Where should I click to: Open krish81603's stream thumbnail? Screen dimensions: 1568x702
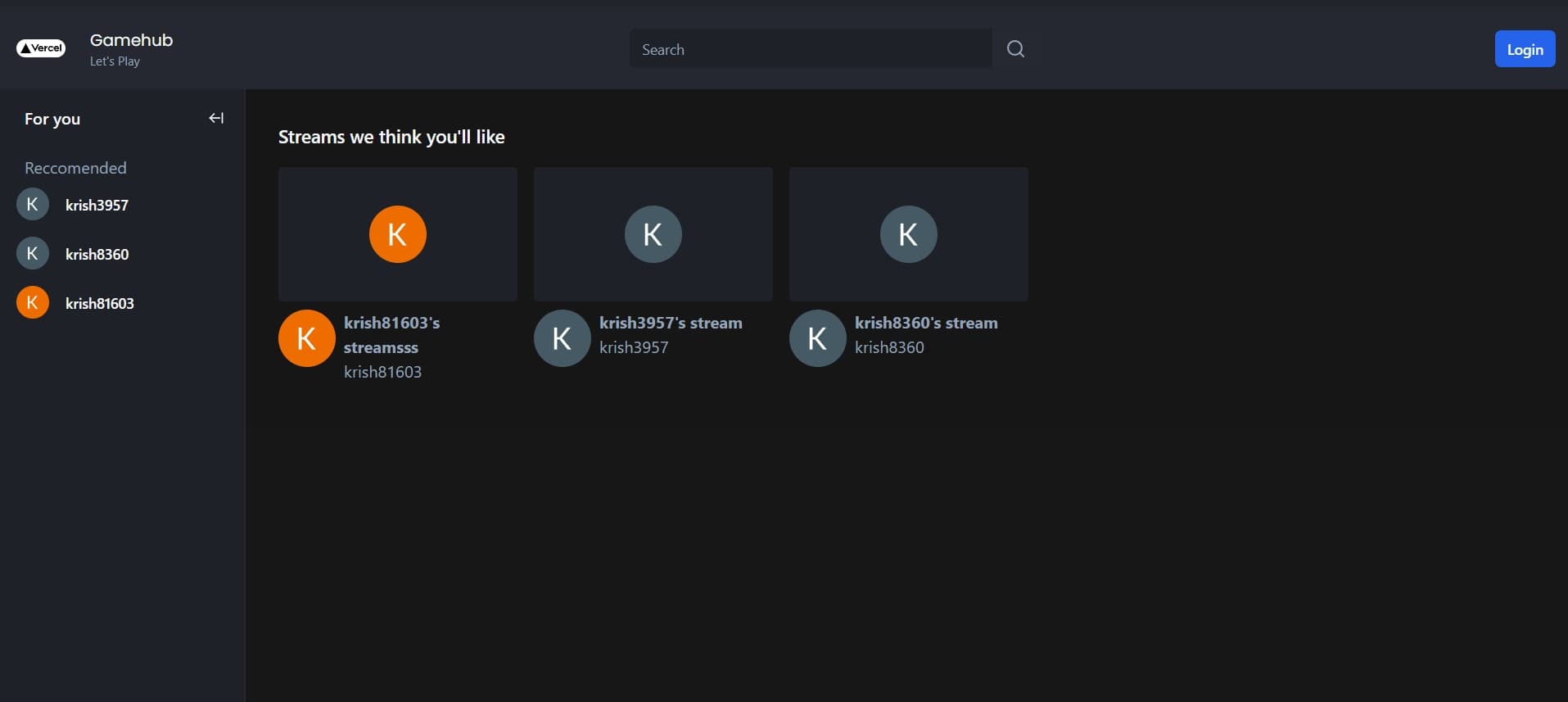coord(397,234)
